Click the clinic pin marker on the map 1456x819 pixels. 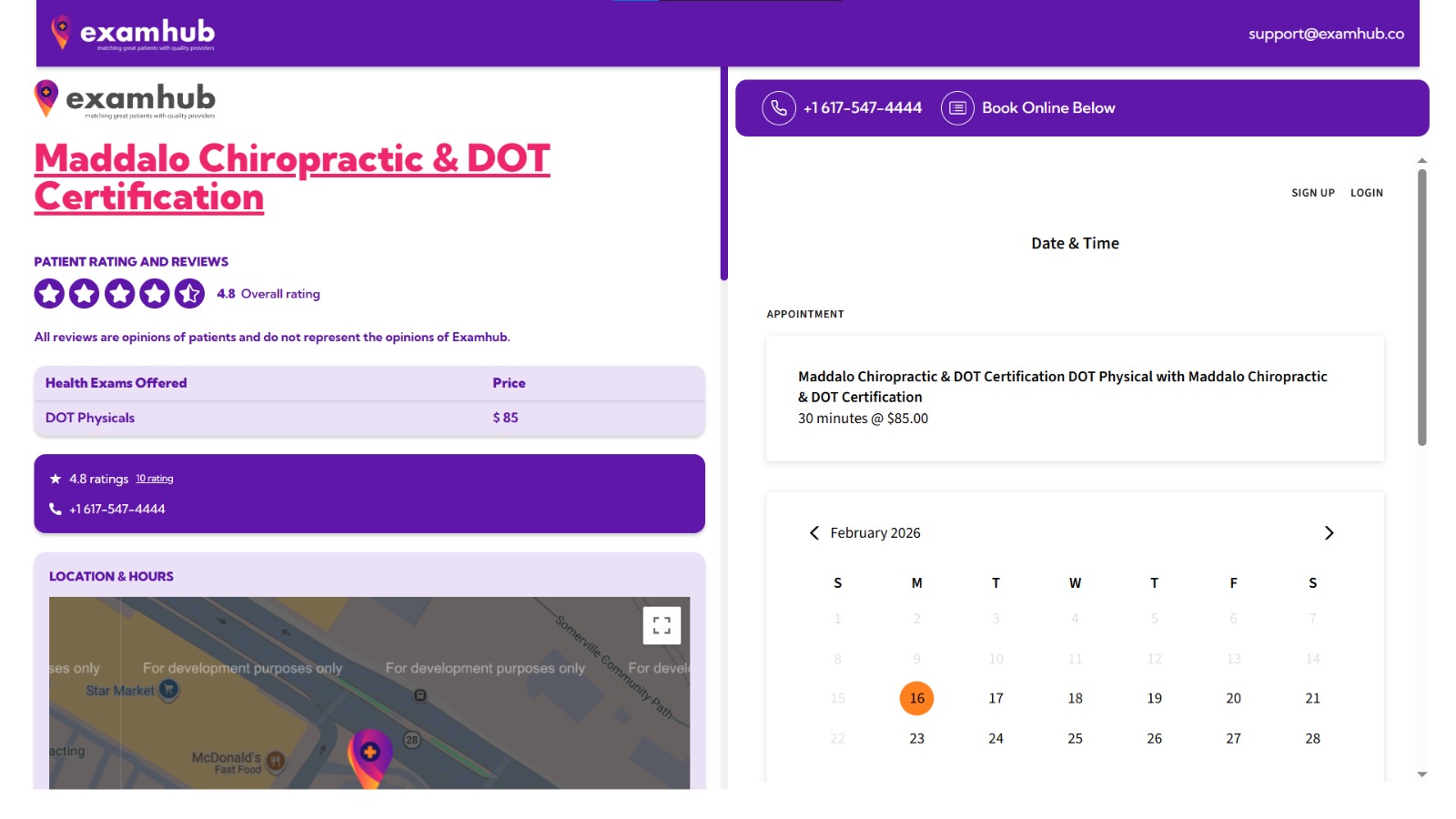pos(371,753)
